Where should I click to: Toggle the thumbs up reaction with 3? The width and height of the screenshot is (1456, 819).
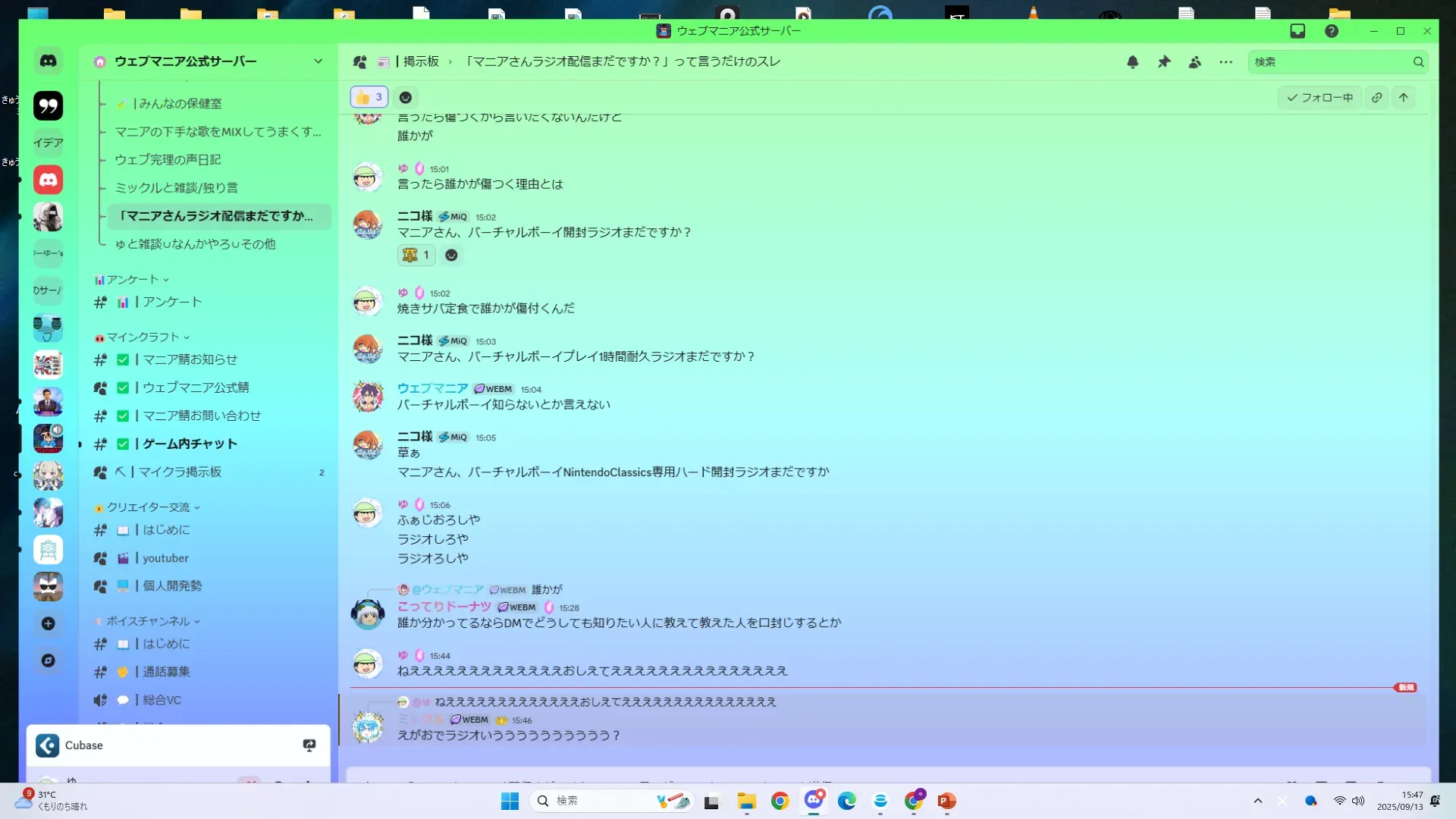[x=369, y=97]
